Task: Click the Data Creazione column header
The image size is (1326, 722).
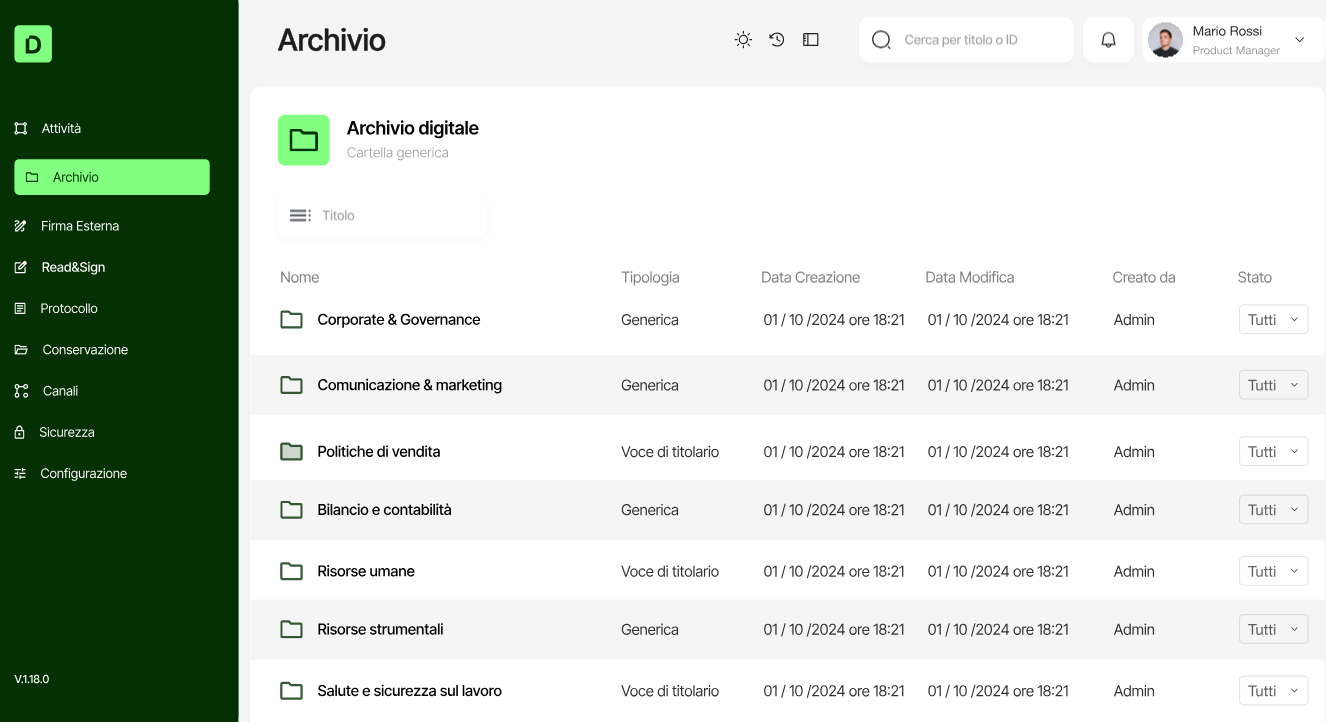Action: click(x=811, y=277)
